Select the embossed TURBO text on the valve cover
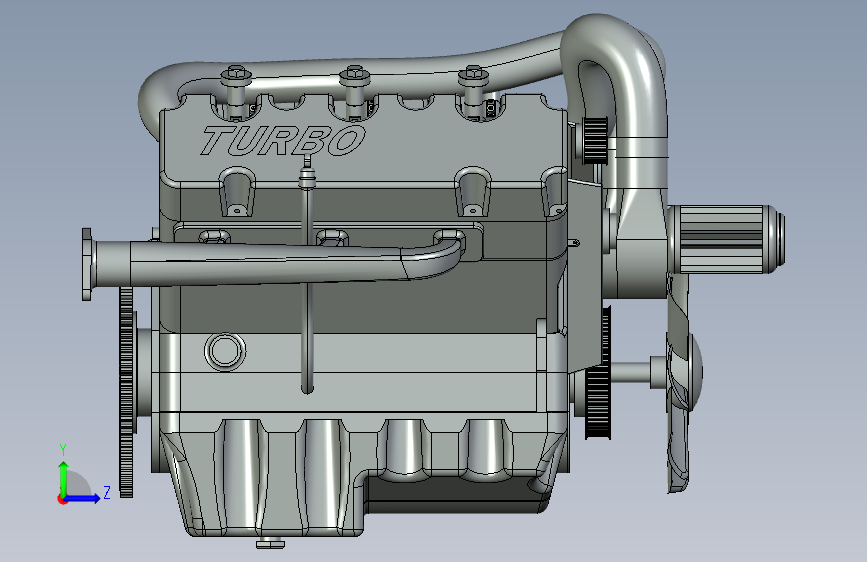The width and height of the screenshot is (867, 562). coord(283,140)
